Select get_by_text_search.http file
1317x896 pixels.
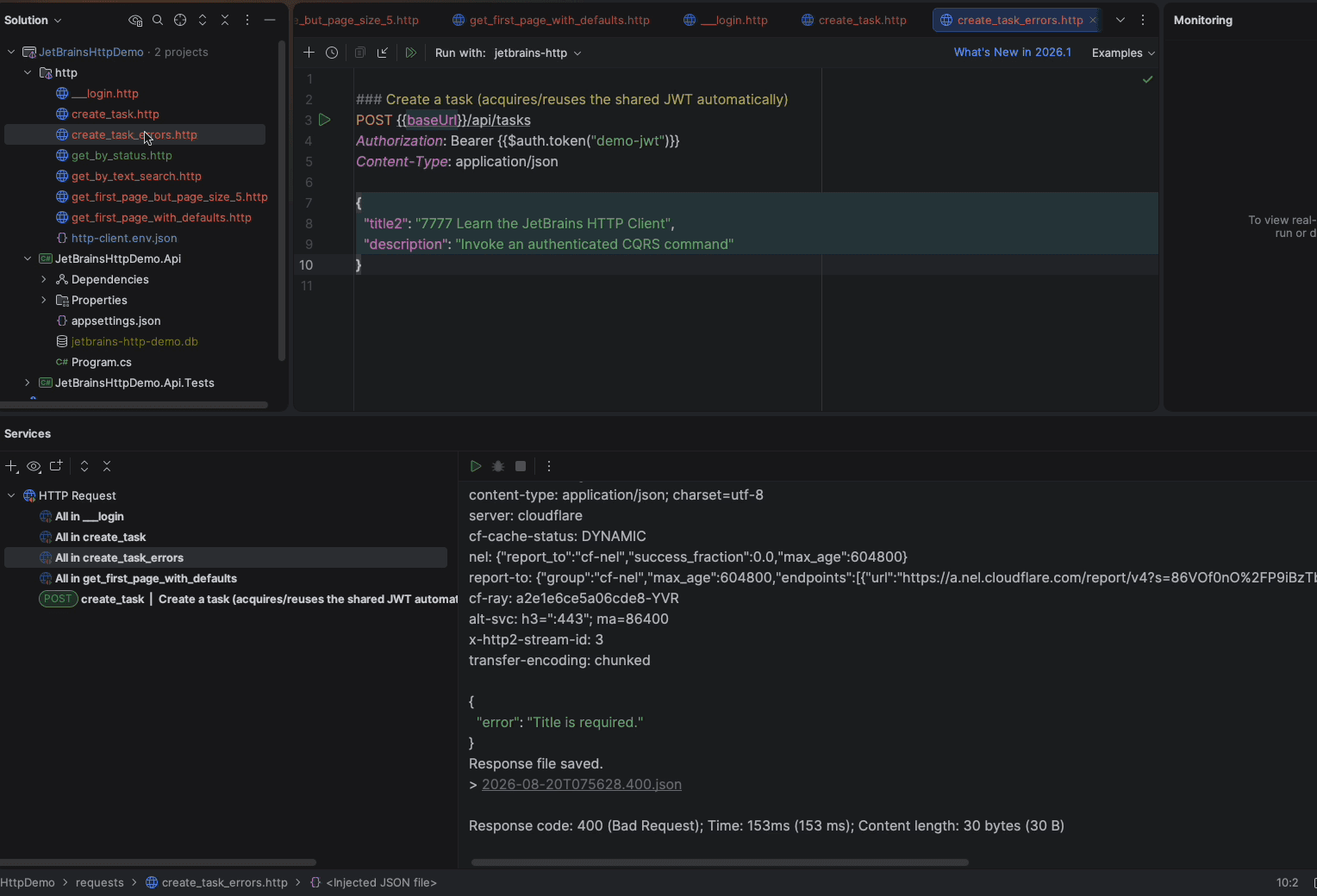136,176
